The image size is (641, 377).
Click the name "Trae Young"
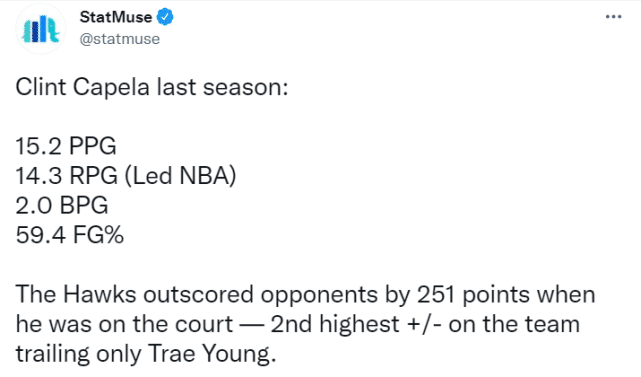click(209, 354)
